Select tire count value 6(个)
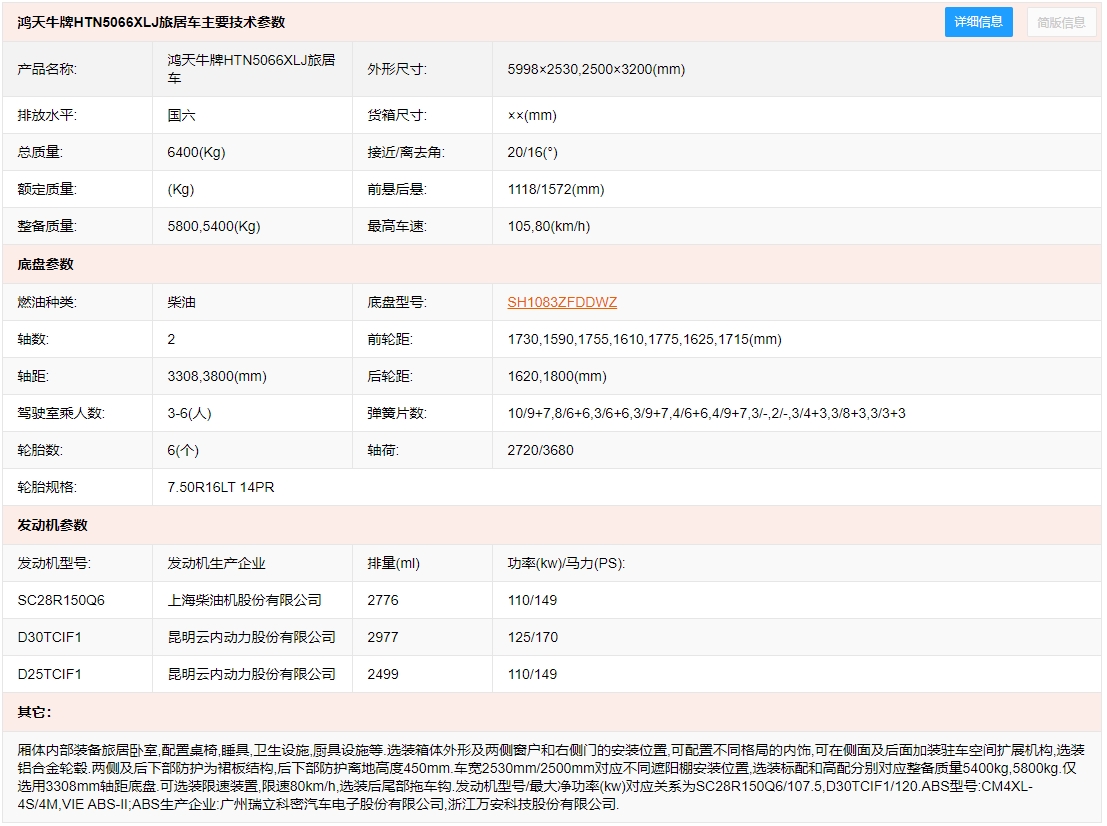 click(x=183, y=450)
